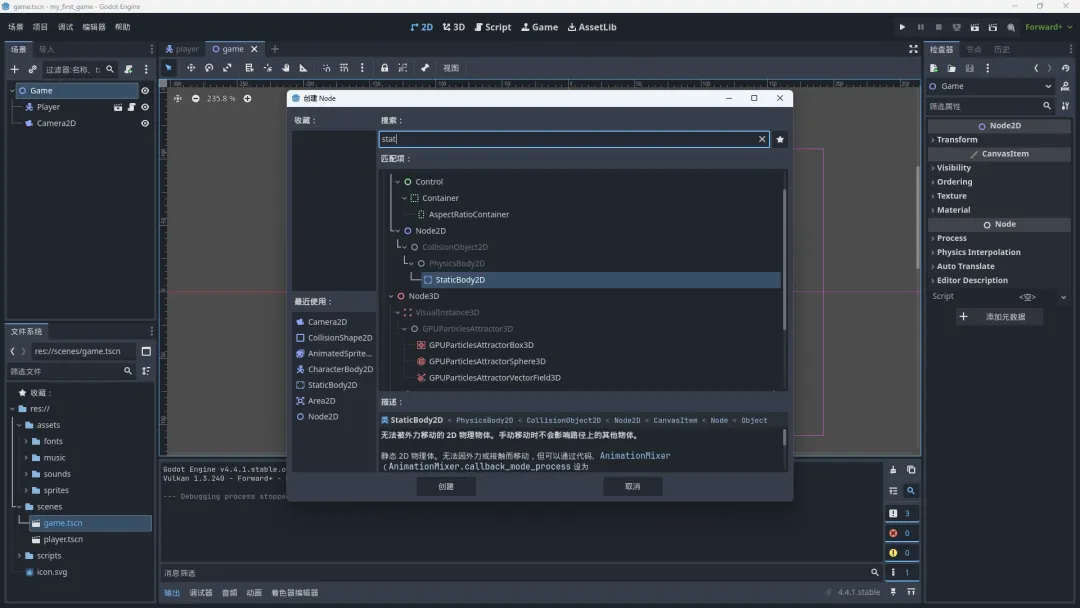Image resolution: width=1080 pixels, height=608 pixels.
Task: Add a new child node in Scene dock
Action: [x=14, y=70]
